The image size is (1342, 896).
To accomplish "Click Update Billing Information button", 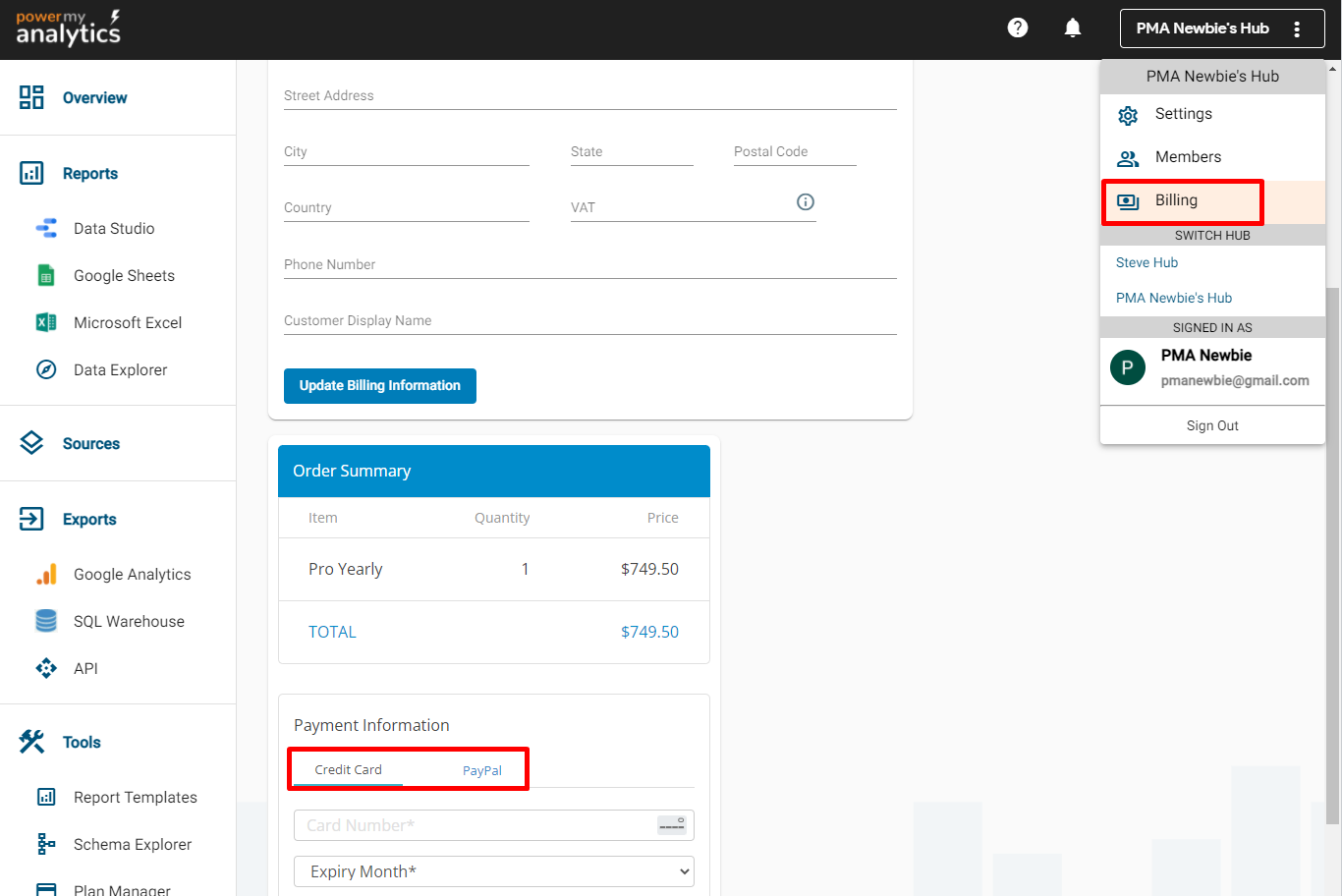I will [x=379, y=386].
